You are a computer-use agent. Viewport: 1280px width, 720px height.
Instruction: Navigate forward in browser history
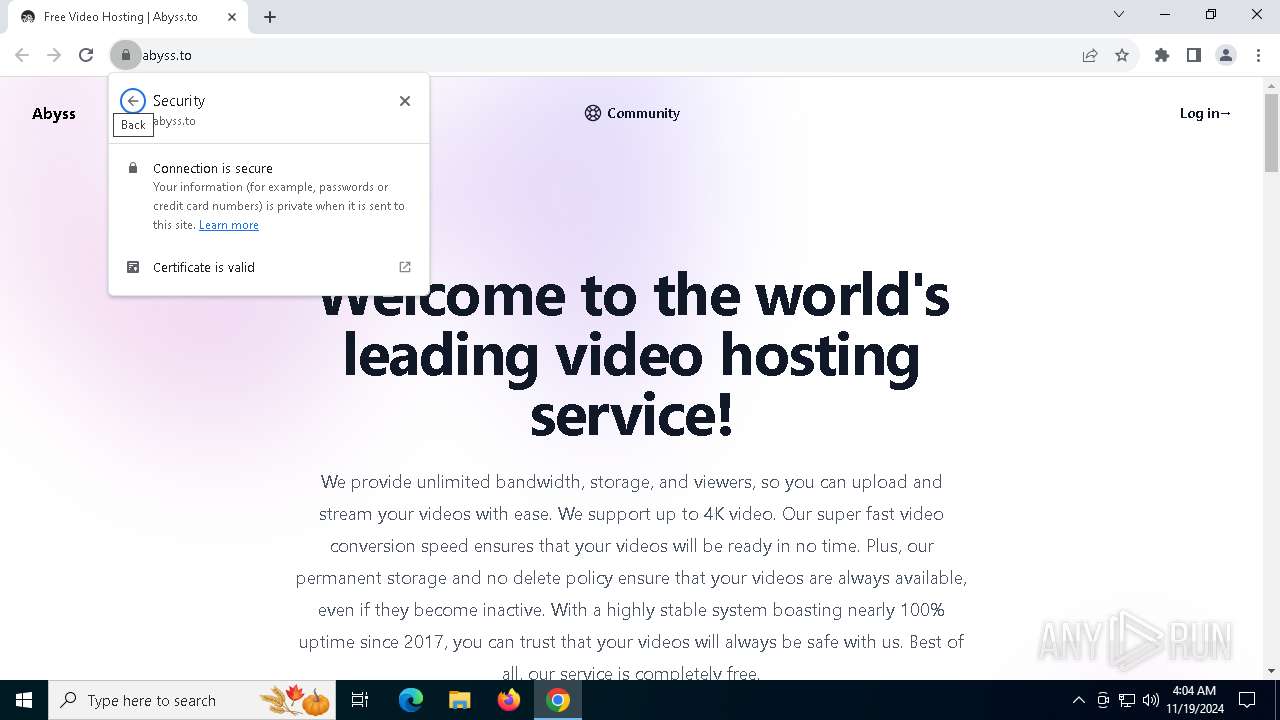click(x=54, y=55)
